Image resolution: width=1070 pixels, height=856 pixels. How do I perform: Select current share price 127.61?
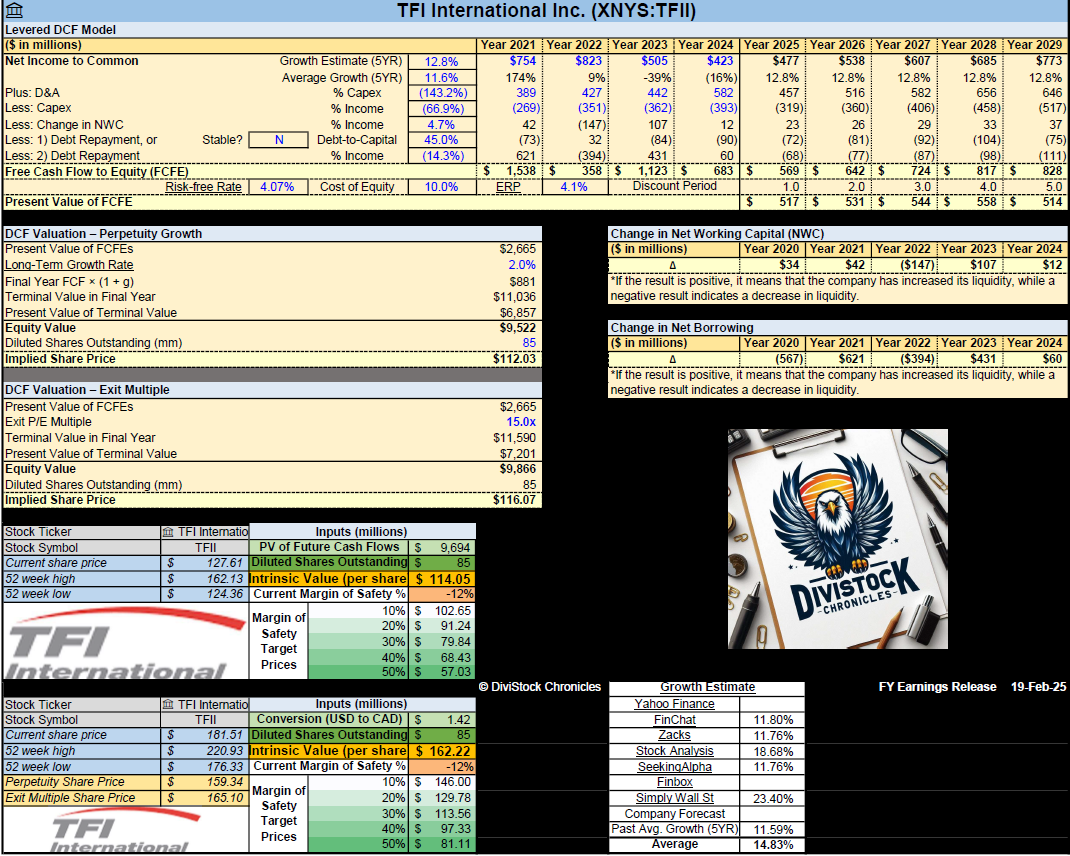[x=205, y=563]
